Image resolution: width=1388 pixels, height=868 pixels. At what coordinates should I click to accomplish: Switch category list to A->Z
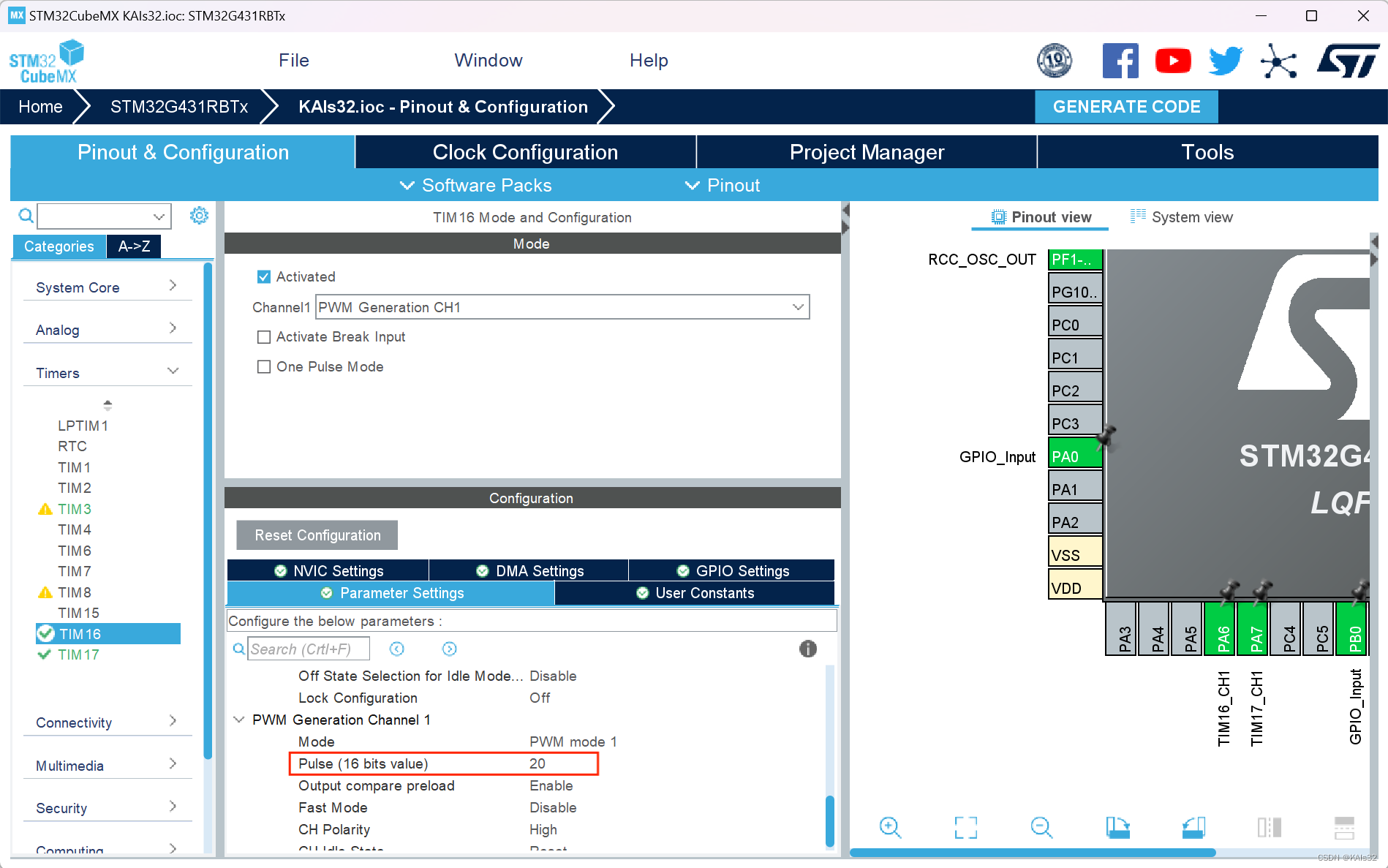(134, 246)
